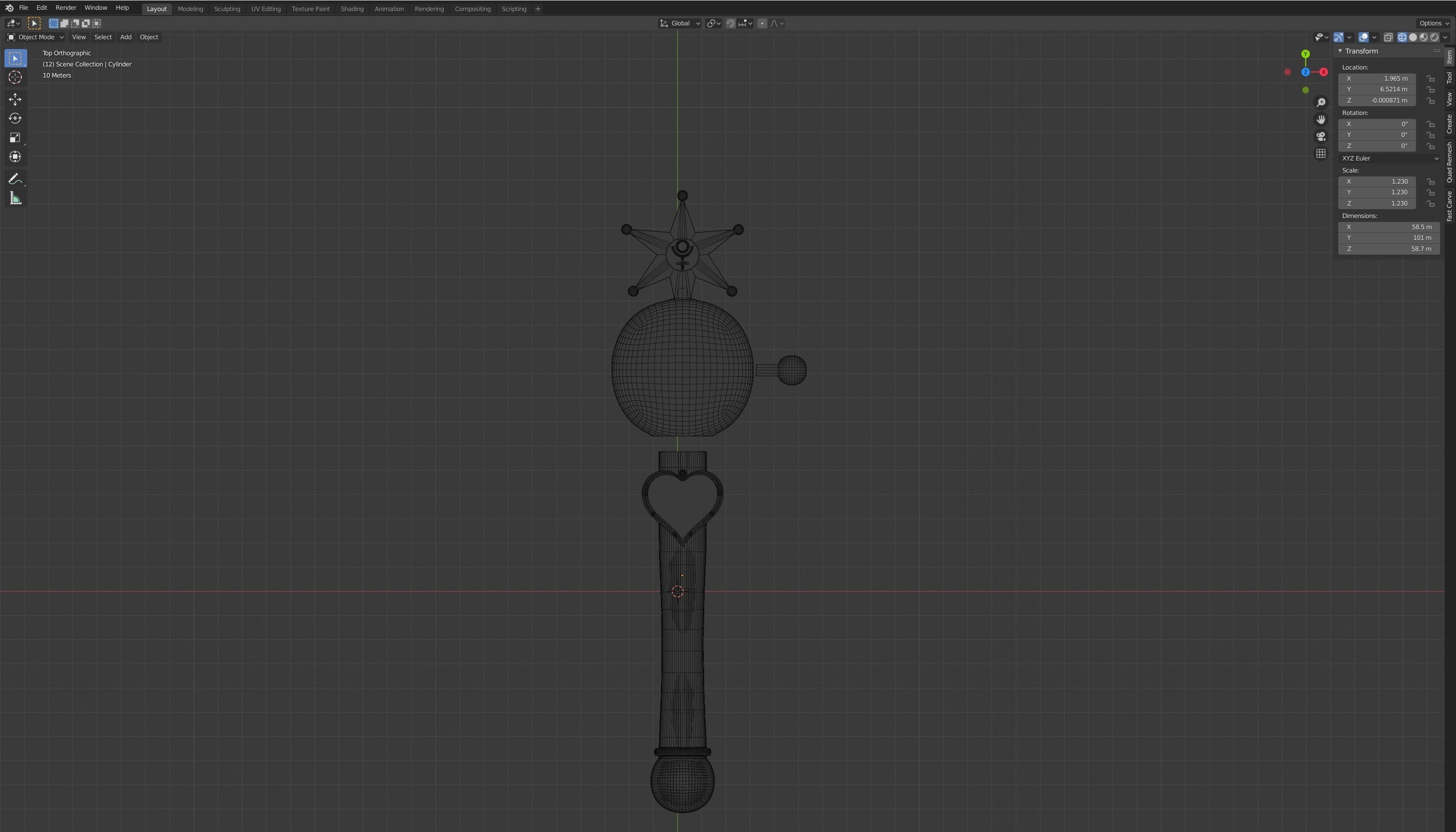The image size is (1456, 832).
Task: Click the green Y axis gizmo ball
Action: pyautogui.click(x=1305, y=54)
